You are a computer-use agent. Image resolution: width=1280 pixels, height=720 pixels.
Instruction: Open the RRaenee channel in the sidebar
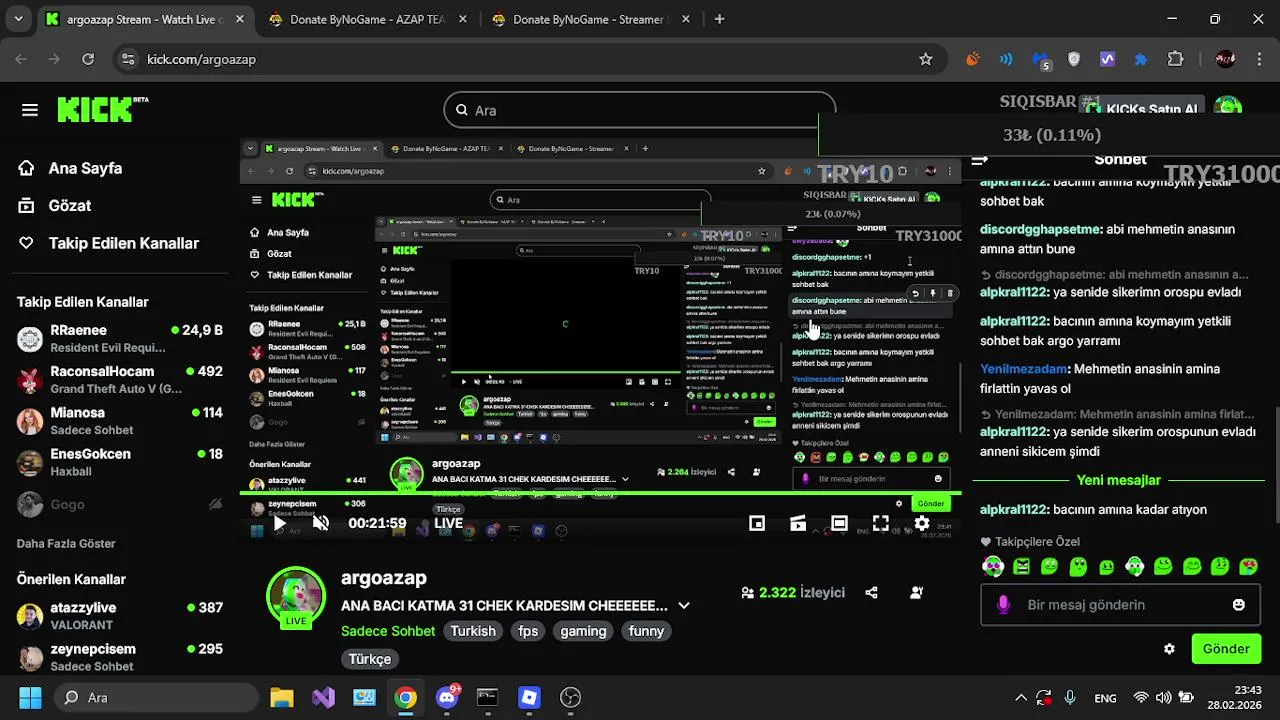tap(120, 338)
